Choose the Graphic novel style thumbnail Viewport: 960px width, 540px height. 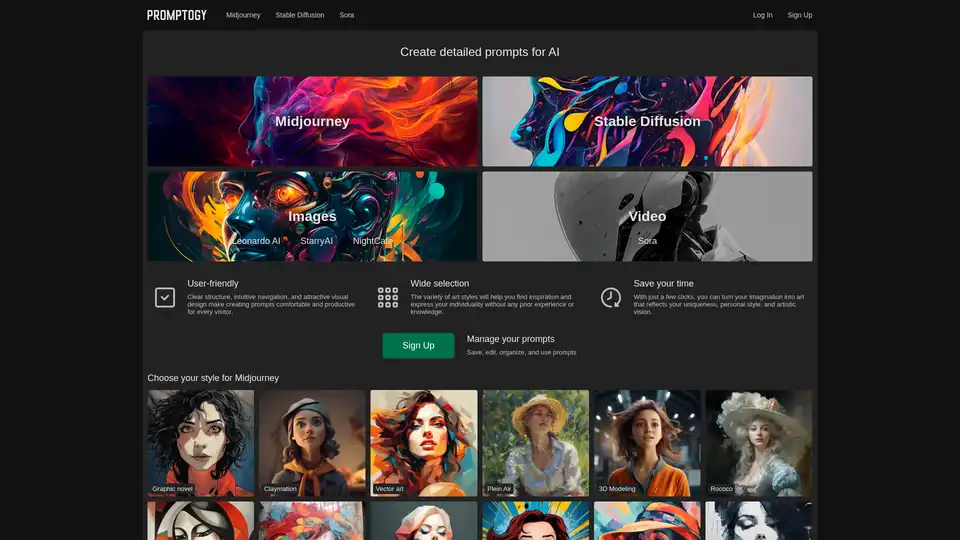click(x=201, y=443)
